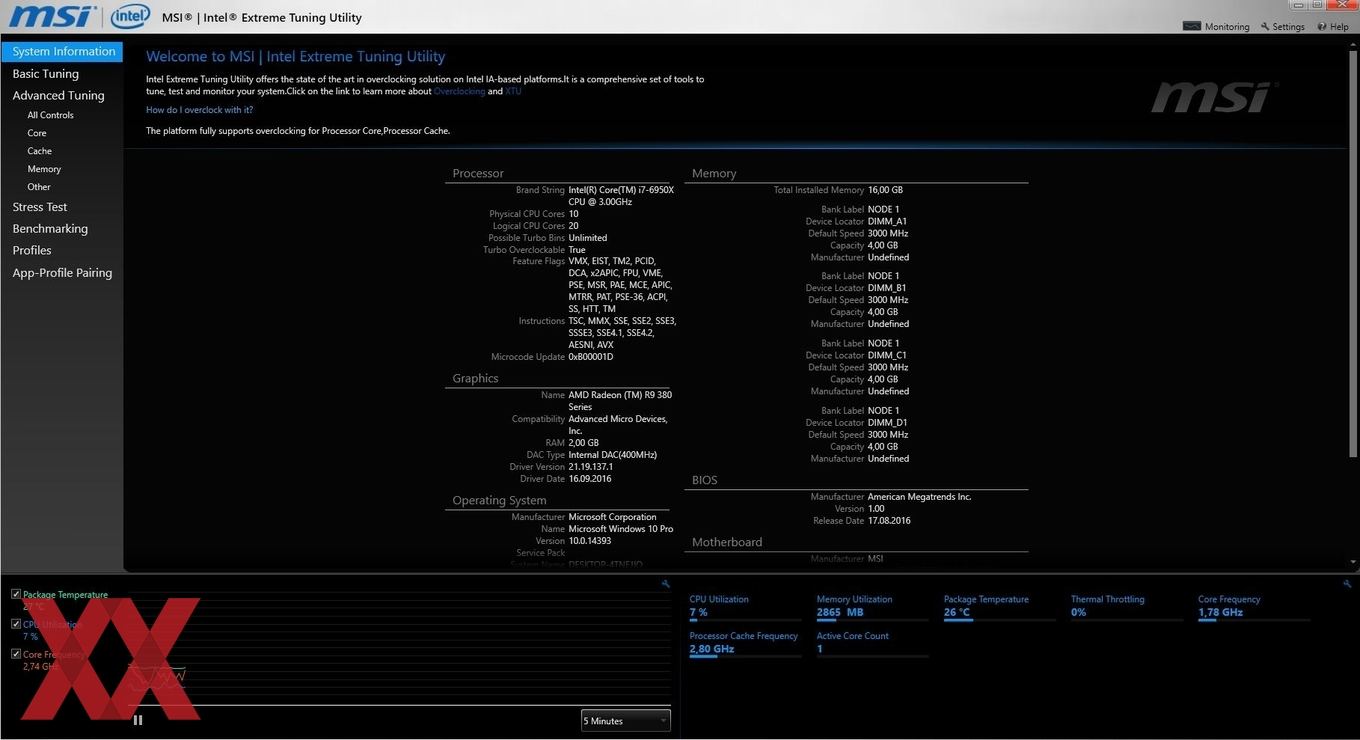Click the 'DIMM_A1' device locator value

point(887,222)
